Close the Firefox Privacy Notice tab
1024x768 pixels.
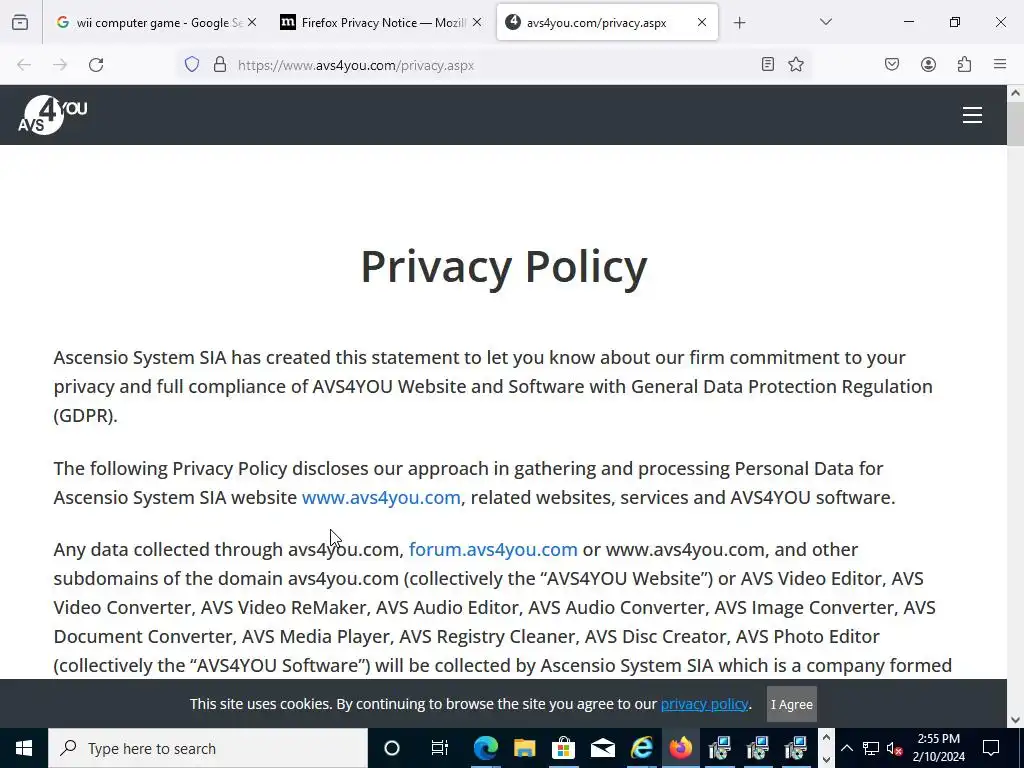pyautogui.click(x=477, y=23)
